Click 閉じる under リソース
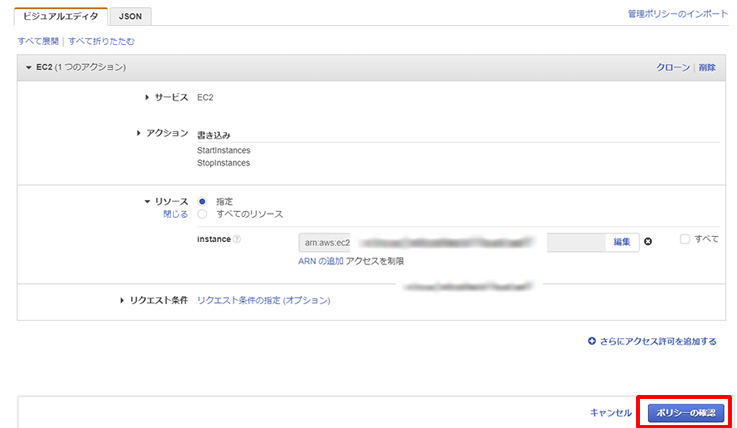Image resolution: width=737 pixels, height=428 pixels. [175, 214]
